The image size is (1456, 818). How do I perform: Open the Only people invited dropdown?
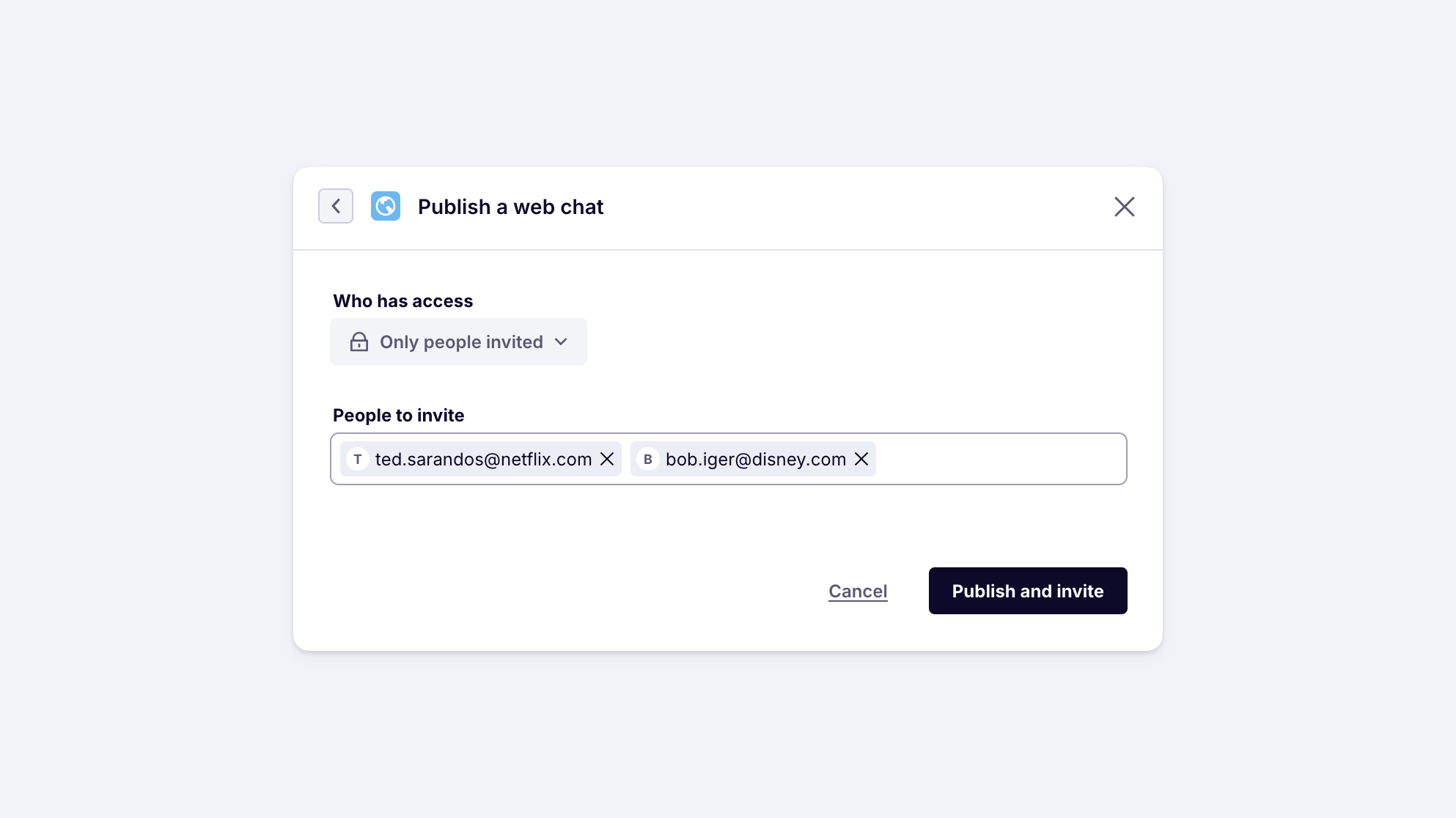click(x=458, y=342)
